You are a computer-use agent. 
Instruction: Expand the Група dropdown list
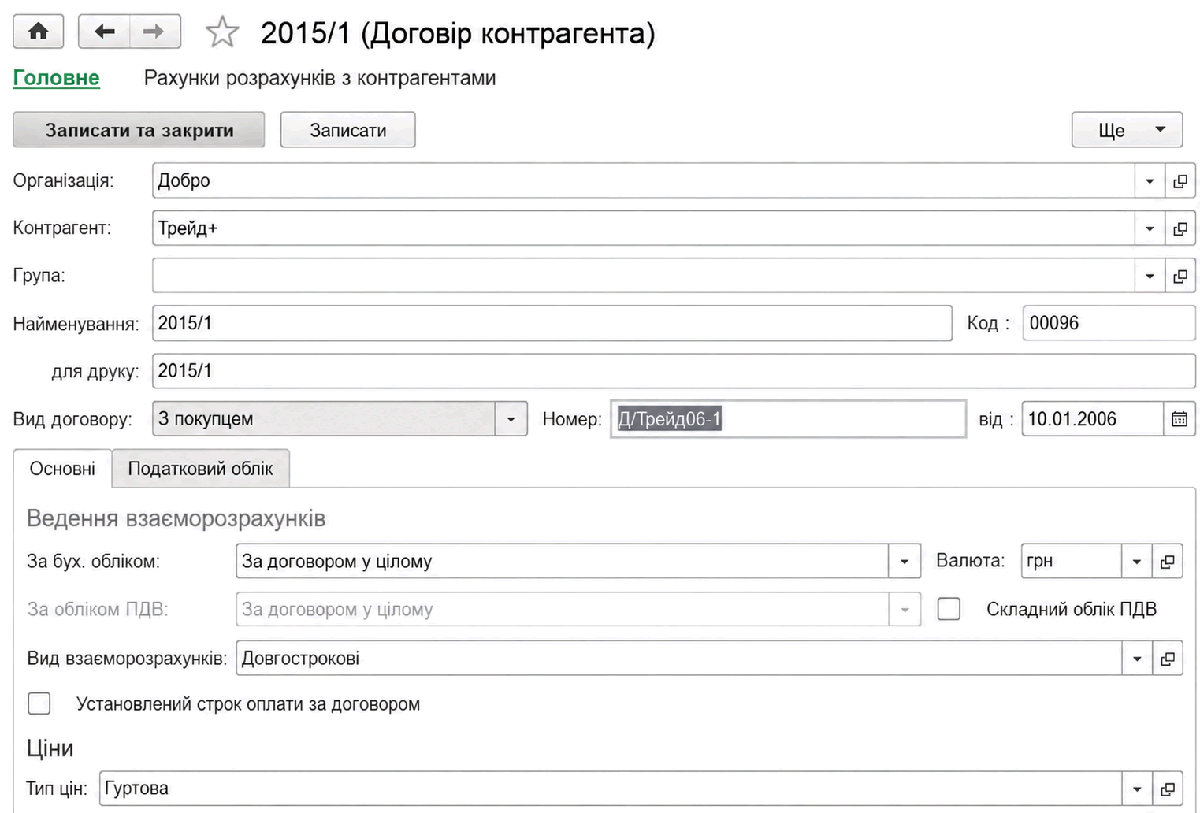click(1150, 276)
